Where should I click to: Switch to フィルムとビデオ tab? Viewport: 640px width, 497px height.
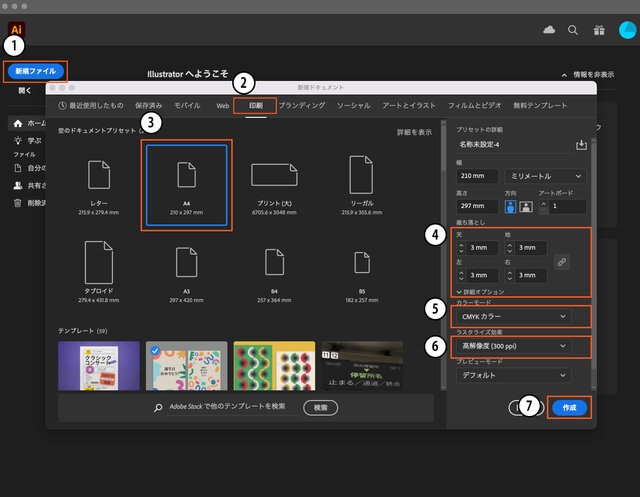pos(474,106)
